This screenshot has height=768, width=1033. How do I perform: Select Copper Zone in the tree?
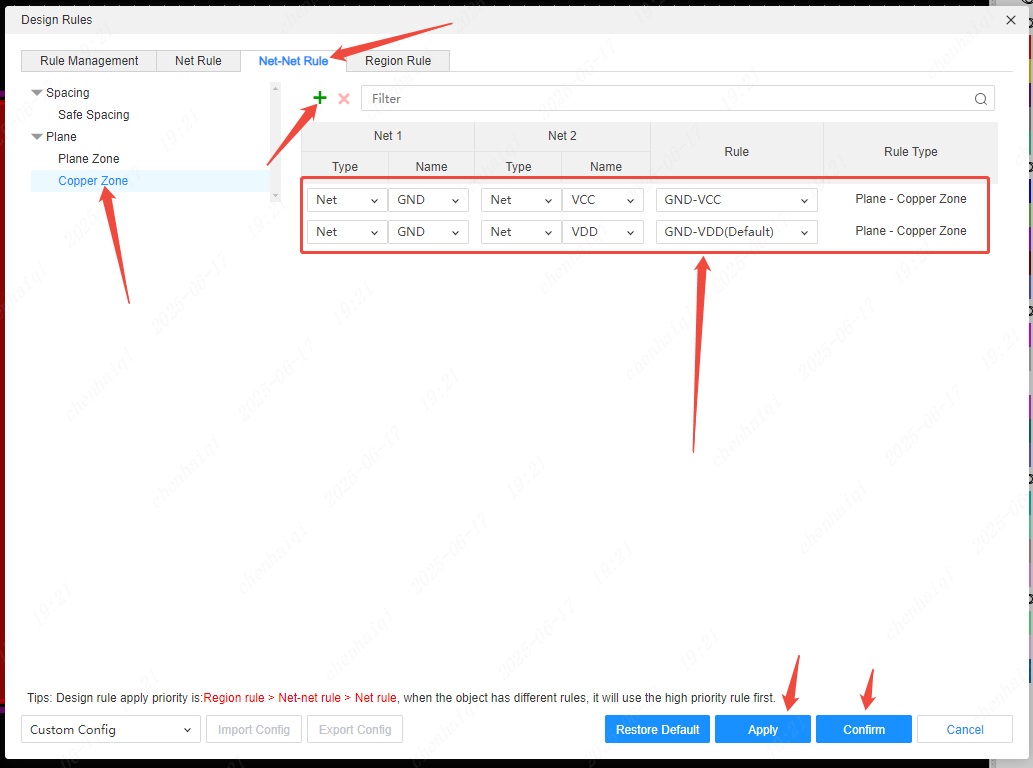coord(93,181)
